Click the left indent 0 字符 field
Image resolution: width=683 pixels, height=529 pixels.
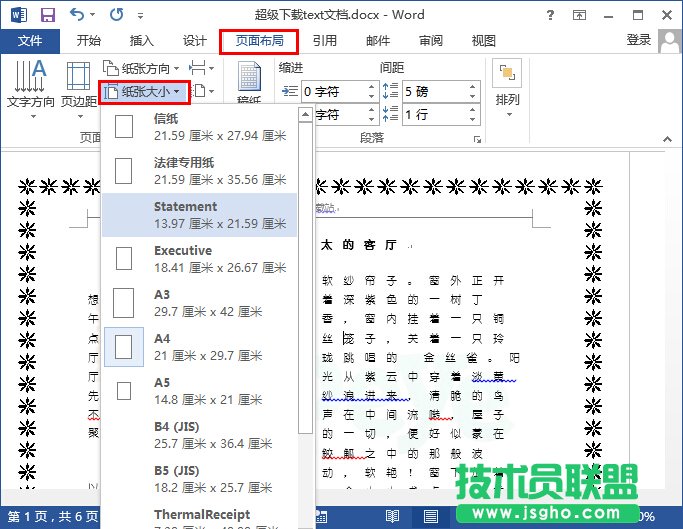click(x=334, y=92)
